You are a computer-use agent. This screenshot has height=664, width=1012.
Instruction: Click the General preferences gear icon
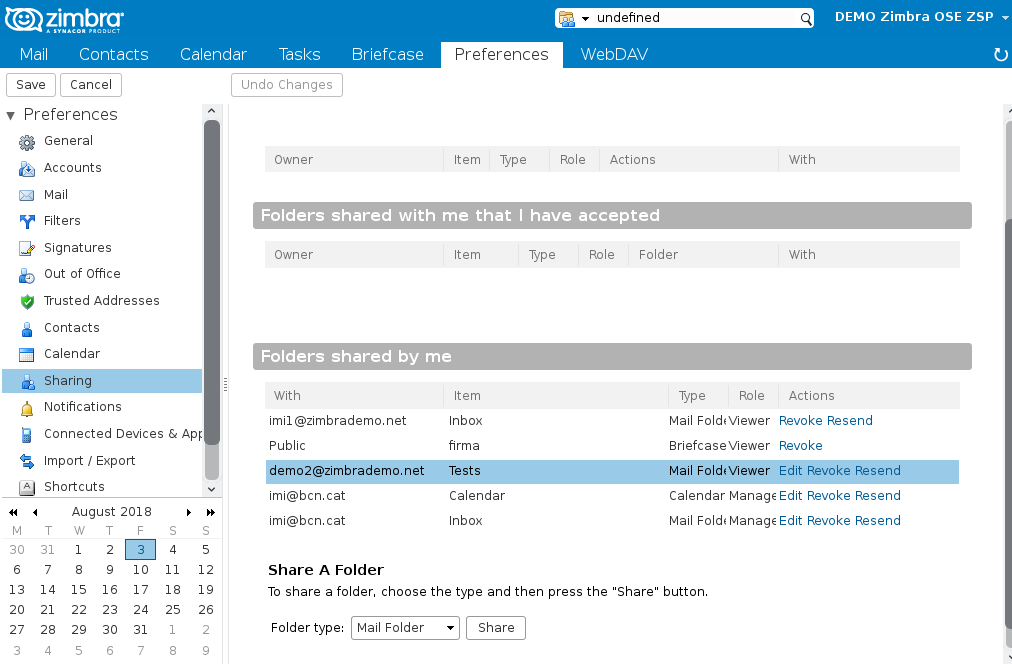(x=27, y=142)
